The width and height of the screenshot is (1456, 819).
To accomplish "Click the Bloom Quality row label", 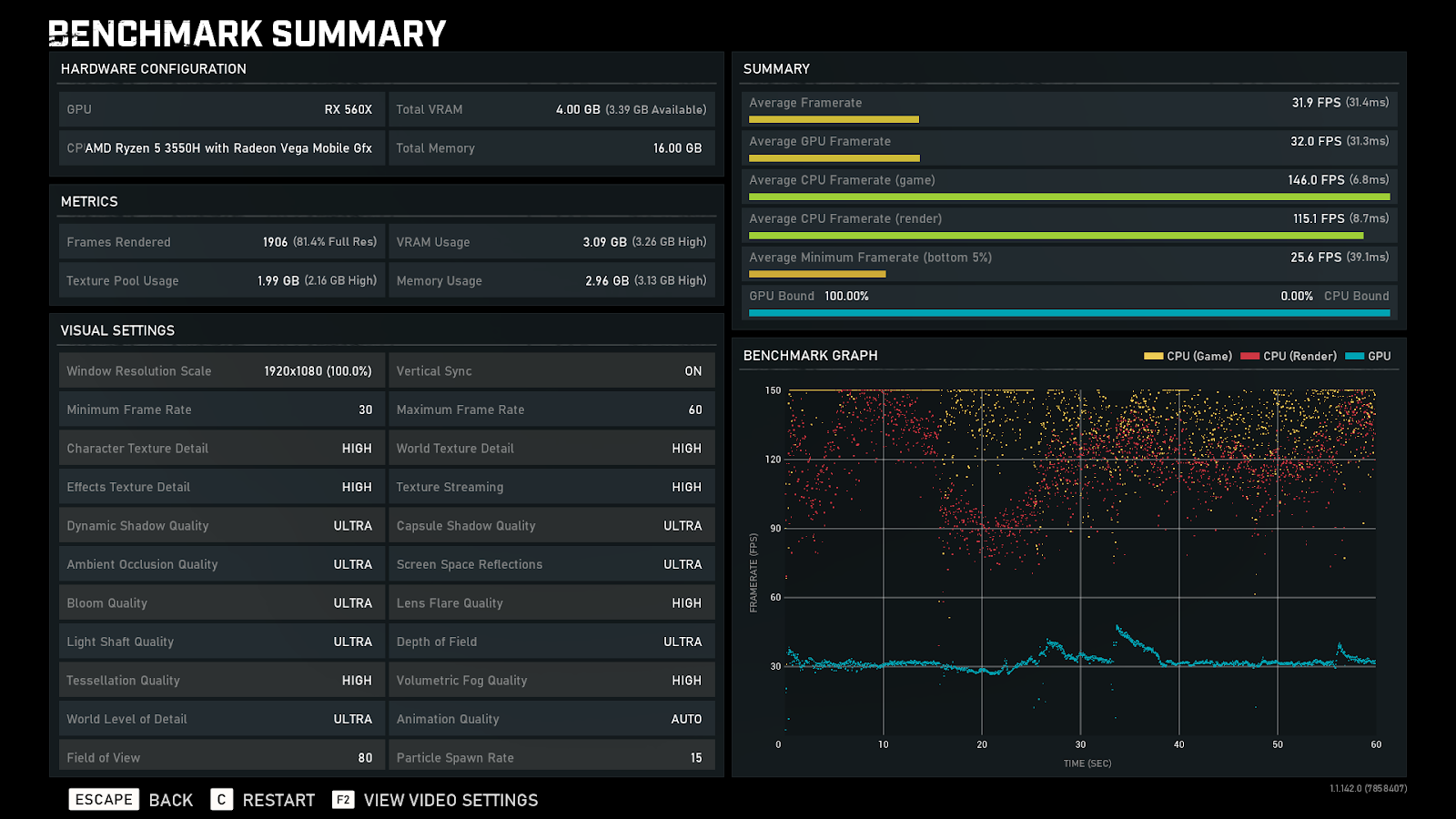I will tap(106, 603).
